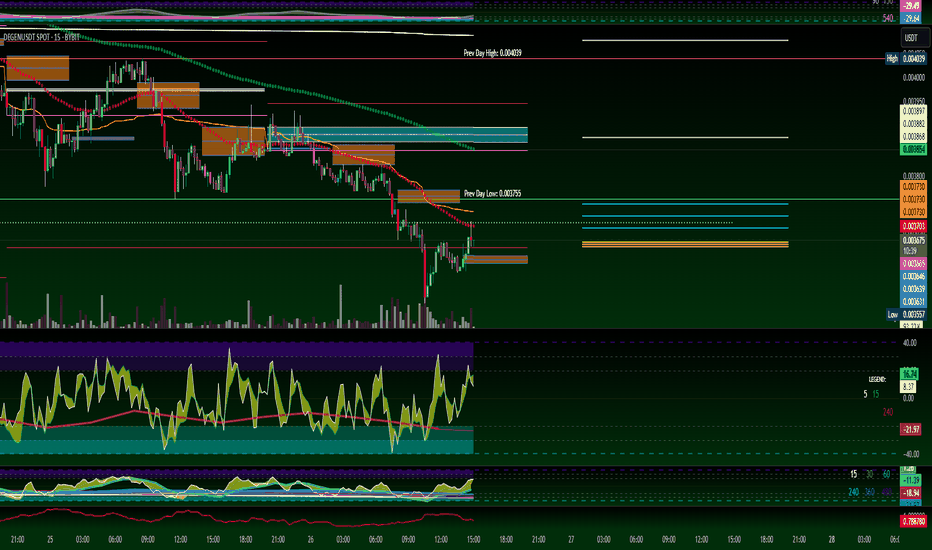
Task: Click the teal supply zone rectangle
Action: (397, 135)
